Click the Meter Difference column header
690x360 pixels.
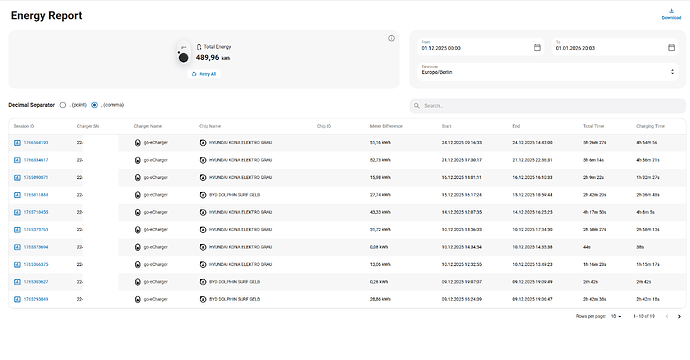point(386,126)
